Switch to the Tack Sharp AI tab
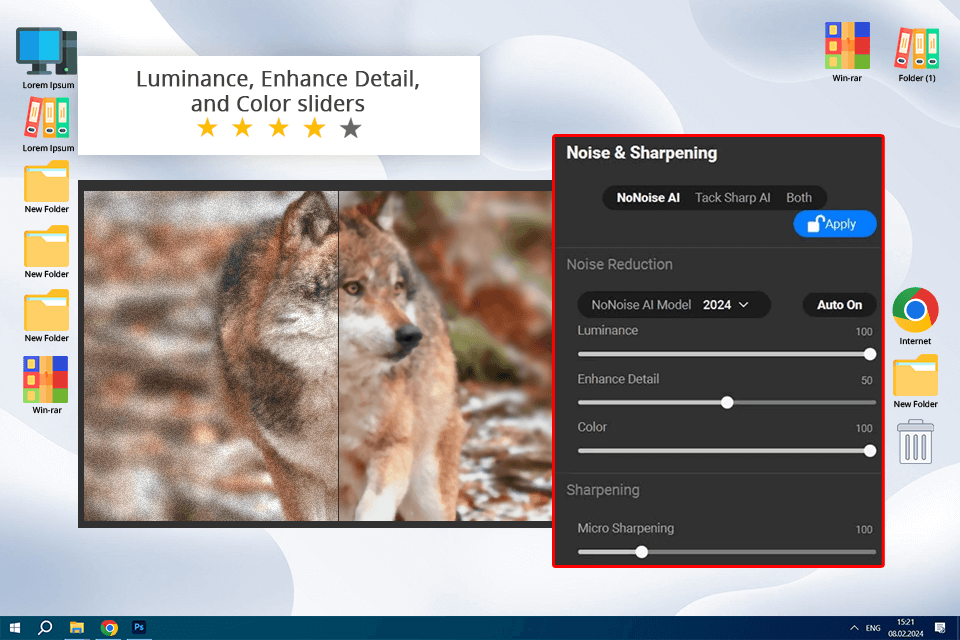Viewport: 960px width, 640px height. (x=732, y=198)
